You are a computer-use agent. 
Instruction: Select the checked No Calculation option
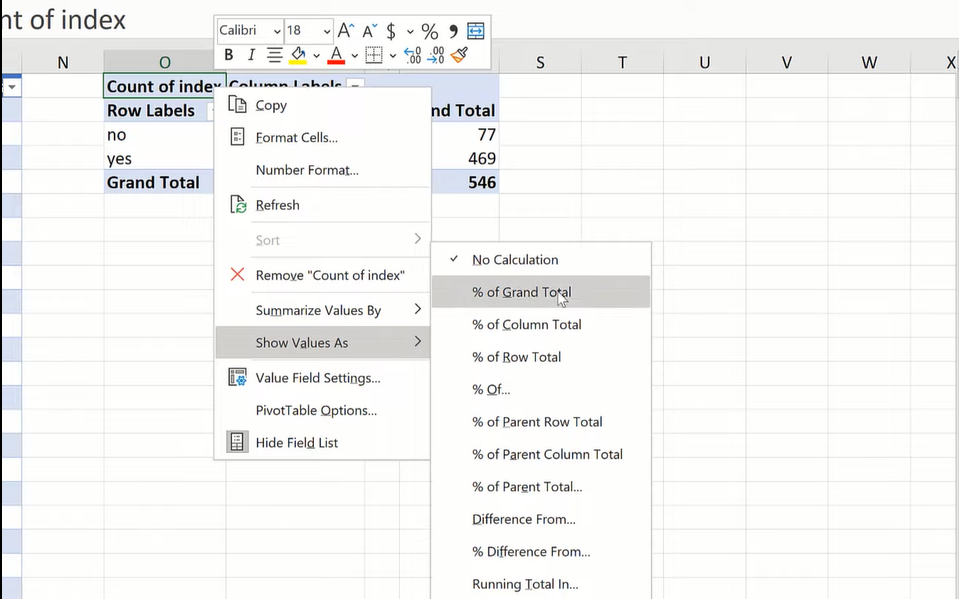click(x=541, y=259)
